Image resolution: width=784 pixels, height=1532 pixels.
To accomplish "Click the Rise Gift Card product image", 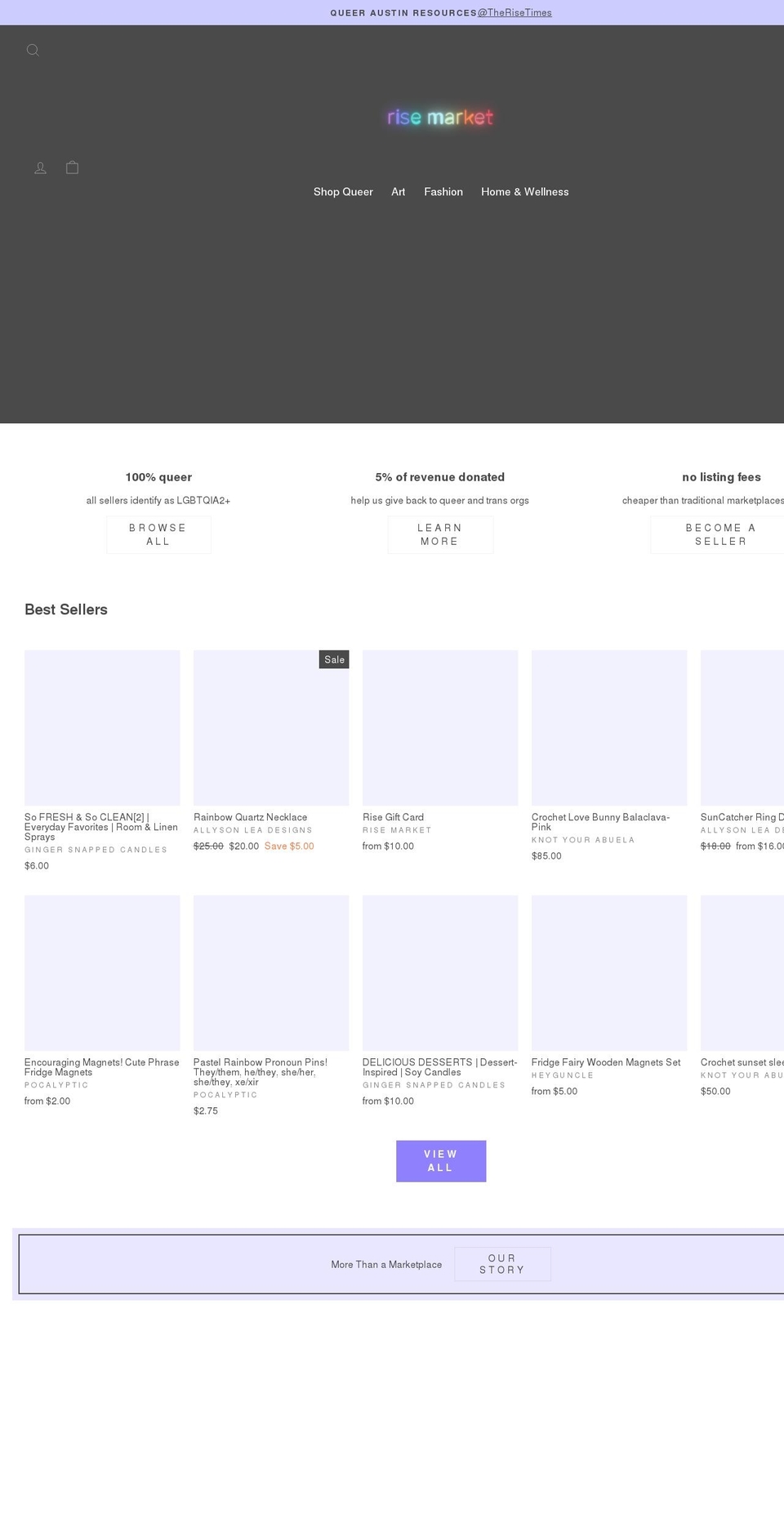I will click(x=440, y=728).
